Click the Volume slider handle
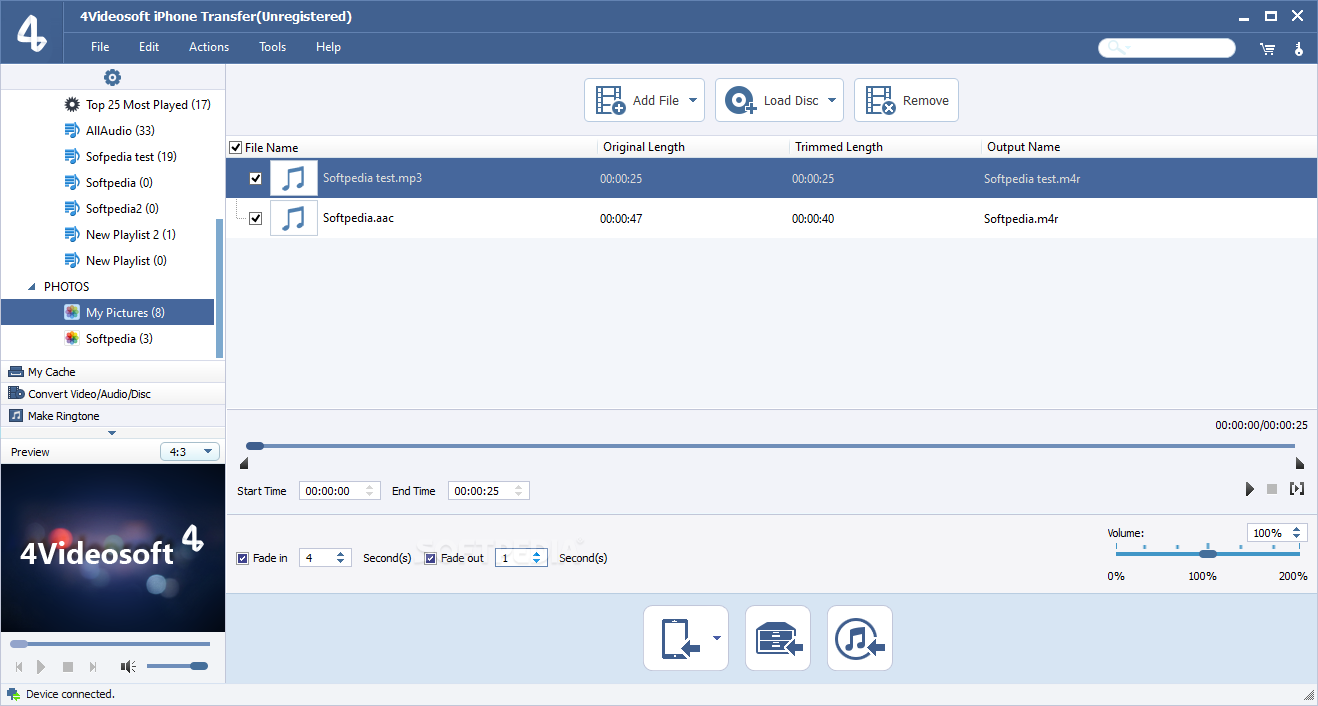 [1208, 553]
